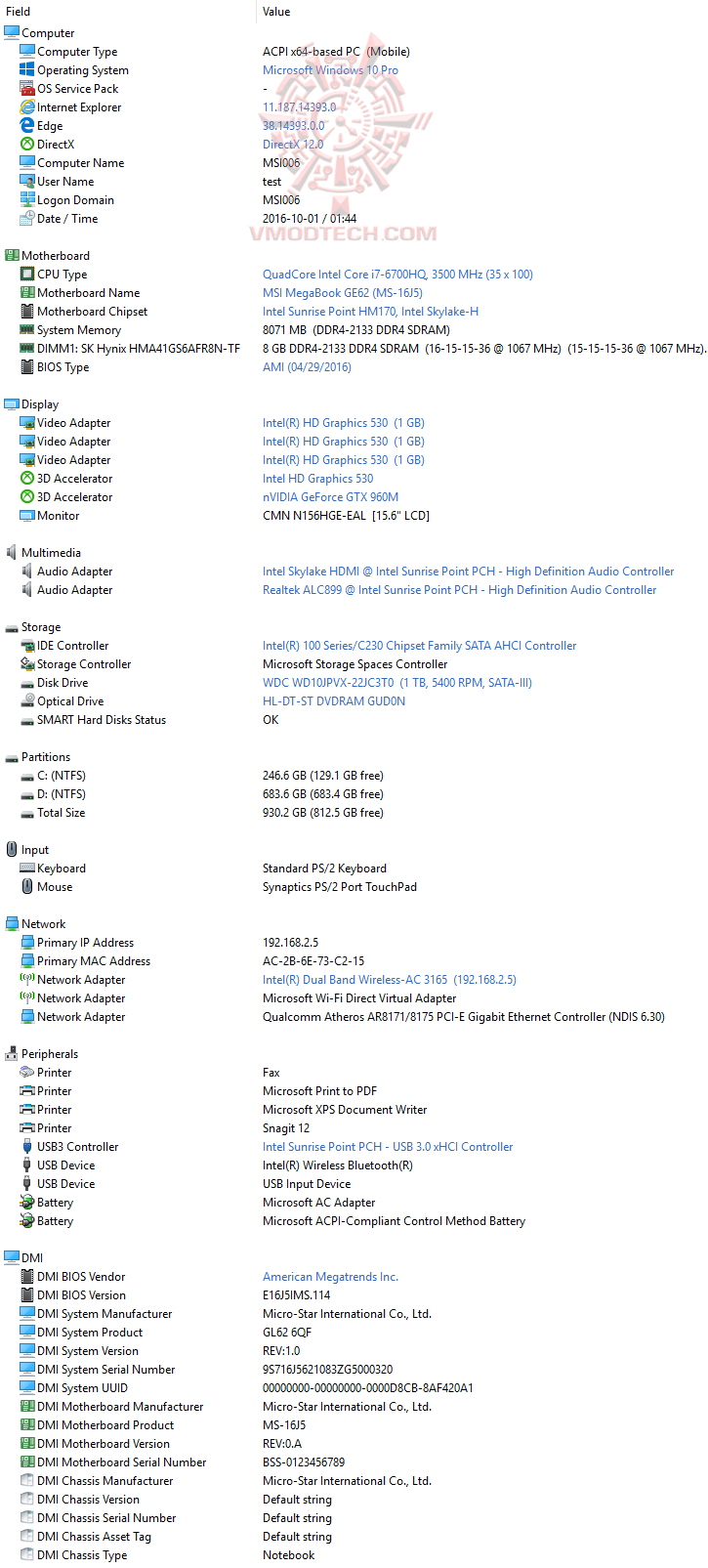Image resolution: width=708 pixels, height=1568 pixels.
Task: Click the CPU Type chip icon
Action: [x=27, y=274]
